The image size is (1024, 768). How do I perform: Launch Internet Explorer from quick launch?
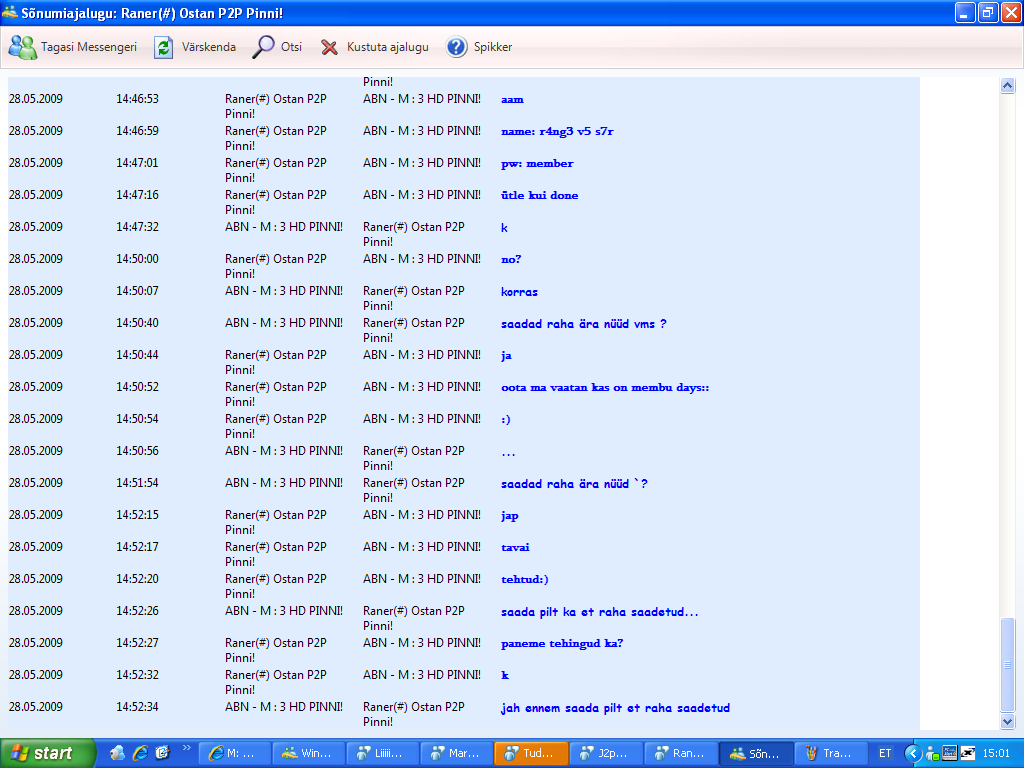140,753
